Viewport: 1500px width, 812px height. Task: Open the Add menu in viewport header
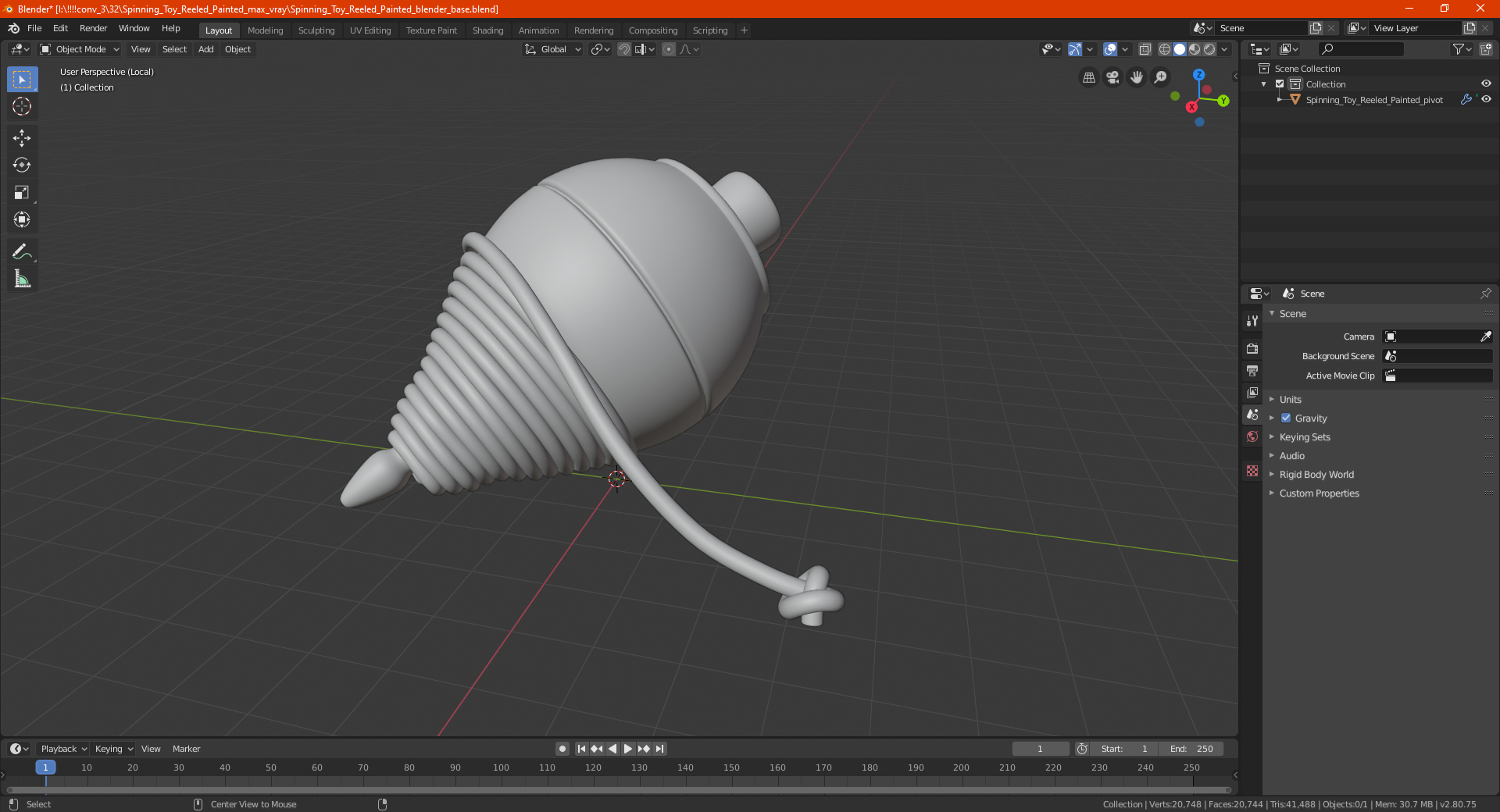205,49
